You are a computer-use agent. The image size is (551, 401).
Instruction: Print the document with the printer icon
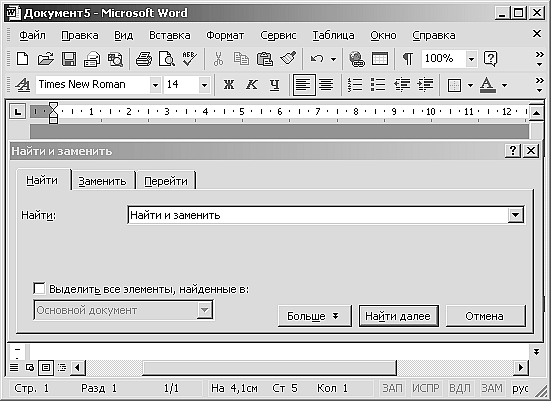(x=144, y=59)
